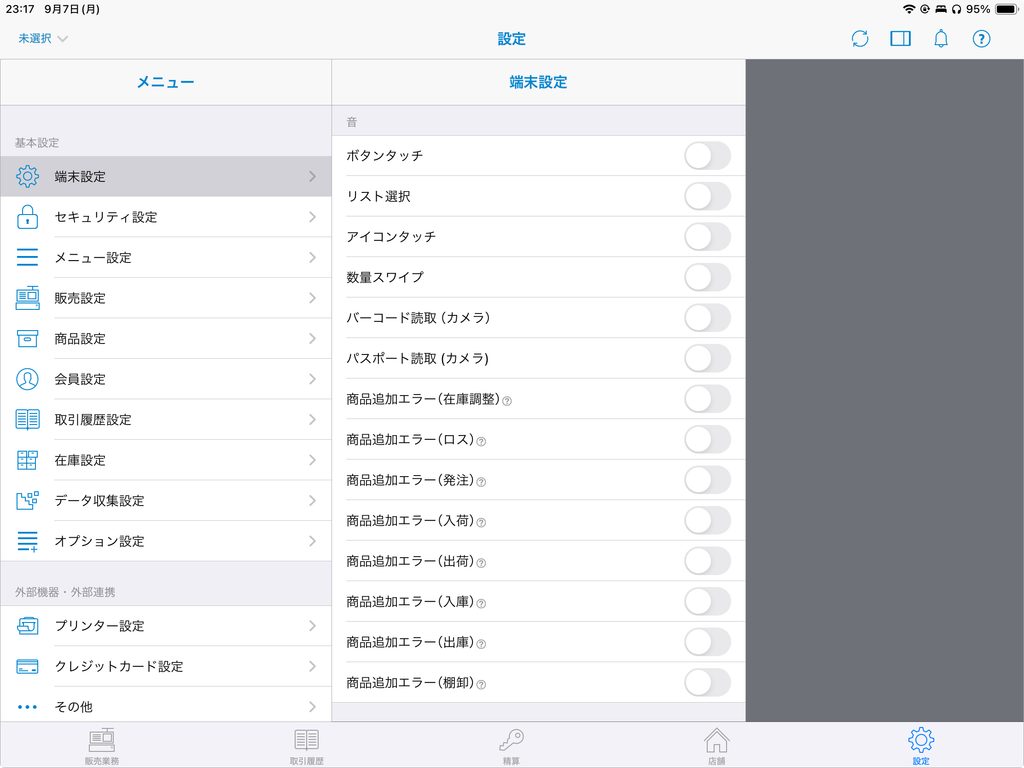
Task: Click help icon beside 商品追加エラー(出荷)
Action: 481,563
